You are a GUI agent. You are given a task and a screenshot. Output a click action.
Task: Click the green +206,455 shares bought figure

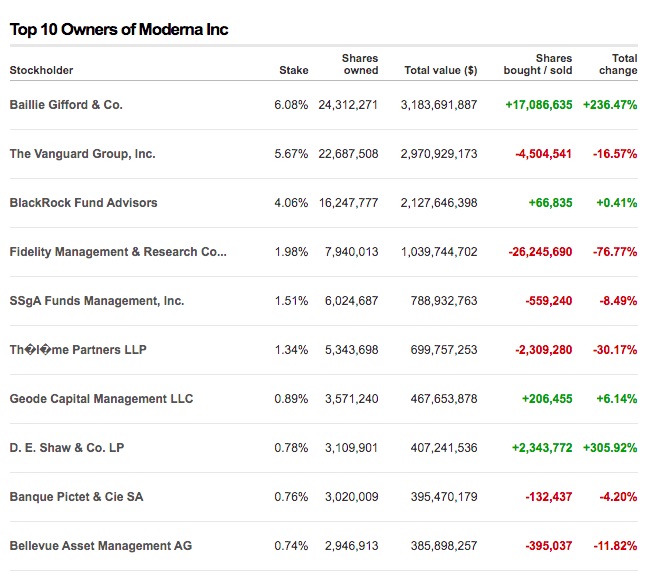pyautogui.click(x=547, y=398)
